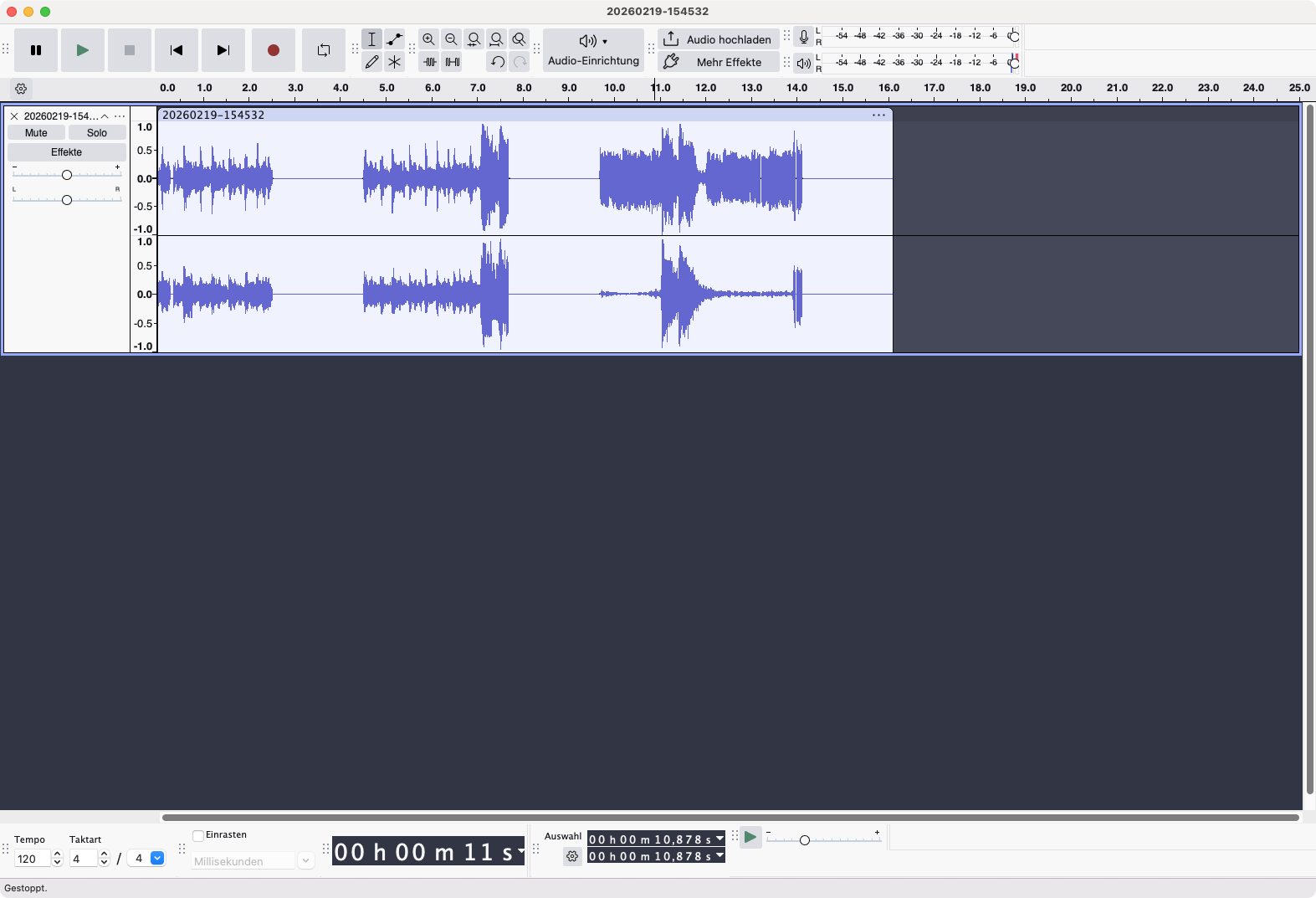This screenshot has height=898, width=1316.
Task: Click the Trim audio outside selection icon
Action: [429, 62]
